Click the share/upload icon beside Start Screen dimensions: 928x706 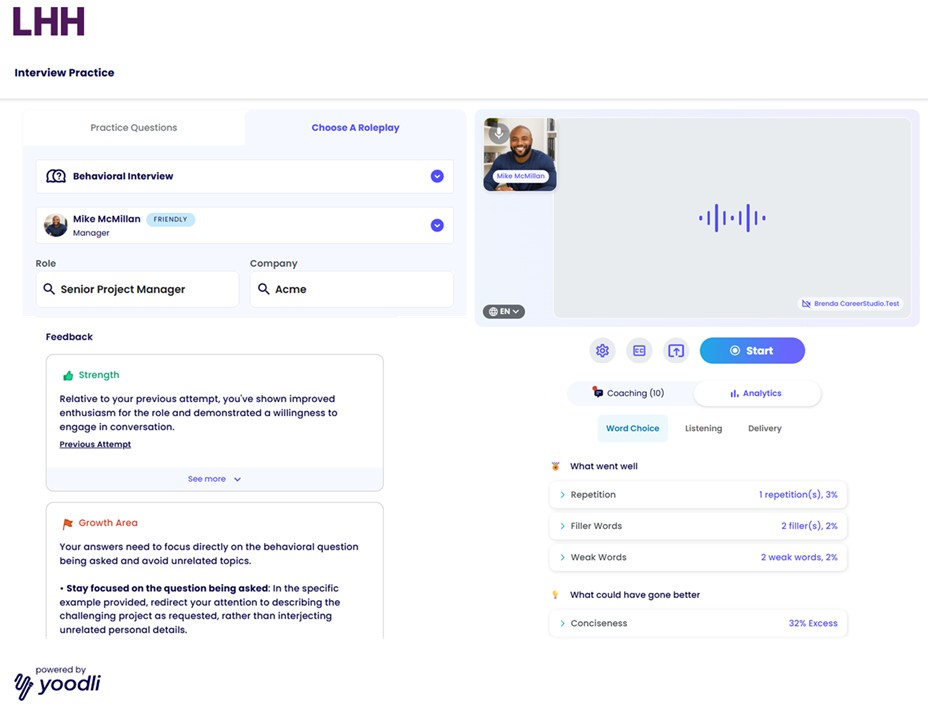click(675, 351)
